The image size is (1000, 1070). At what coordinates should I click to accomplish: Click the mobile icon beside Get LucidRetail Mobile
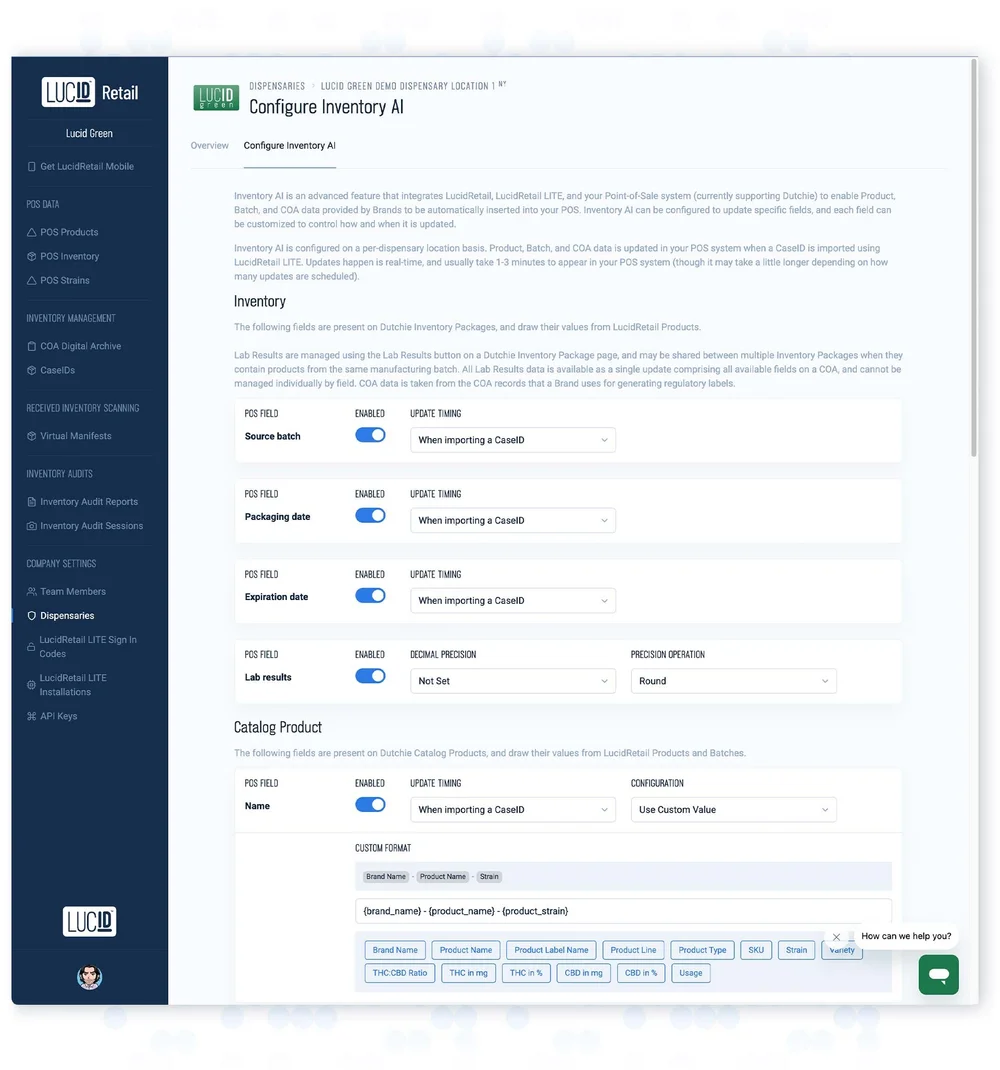point(31,167)
